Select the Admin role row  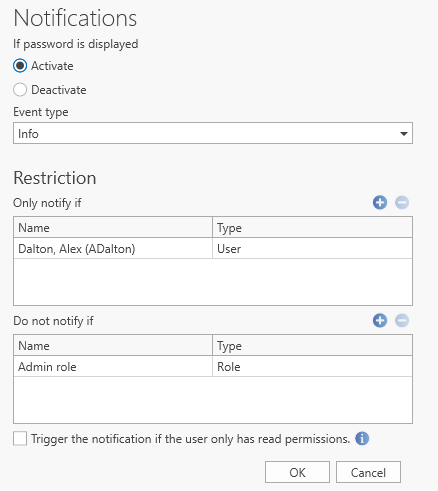tap(213, 367)
